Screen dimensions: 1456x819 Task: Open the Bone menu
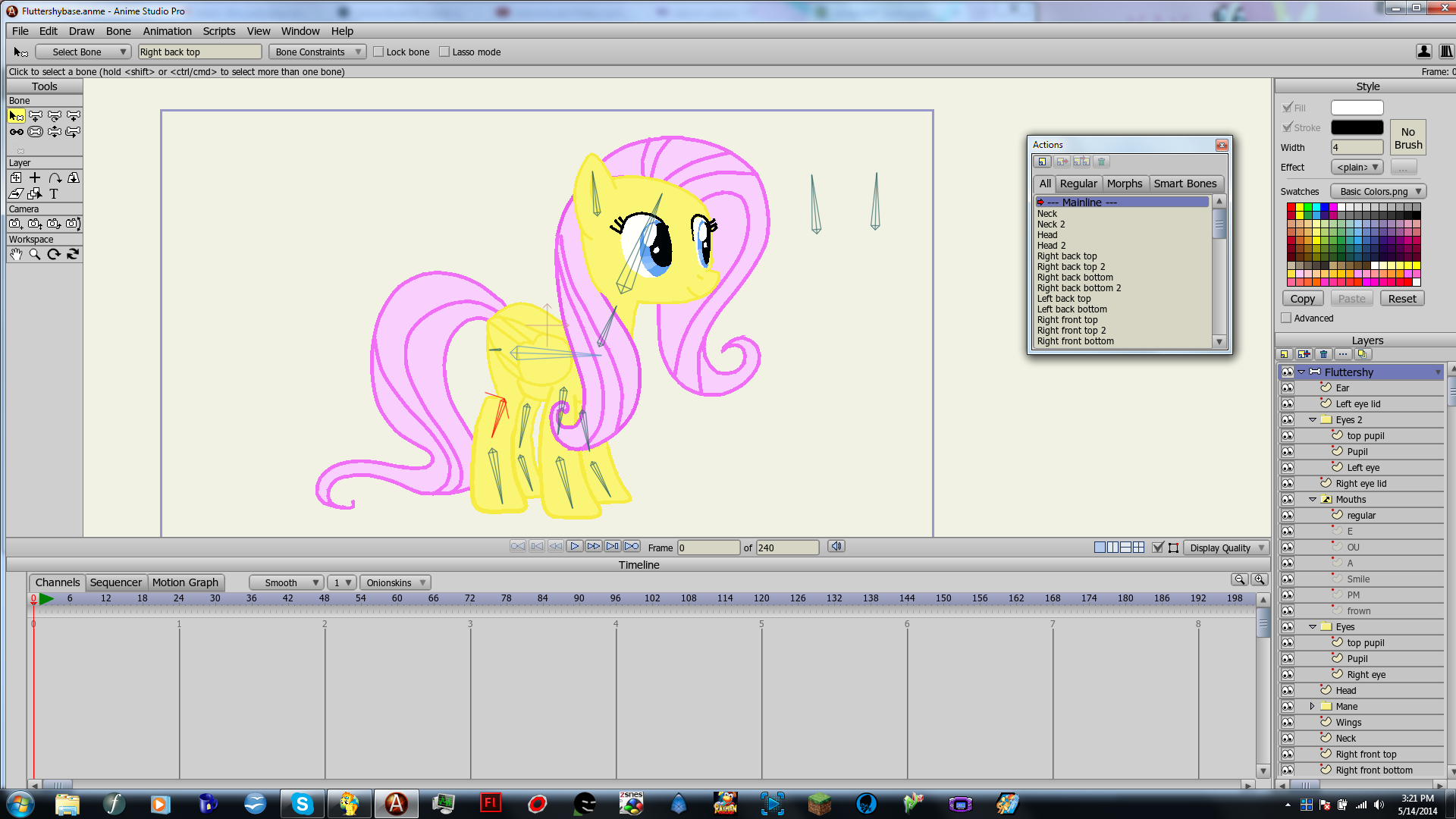click(118, 31)
